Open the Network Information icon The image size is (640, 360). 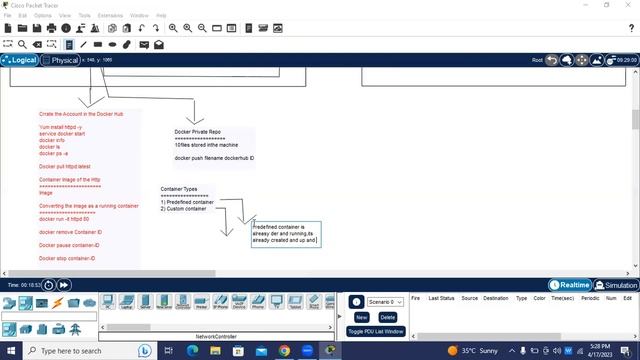[x=66, y=28]
